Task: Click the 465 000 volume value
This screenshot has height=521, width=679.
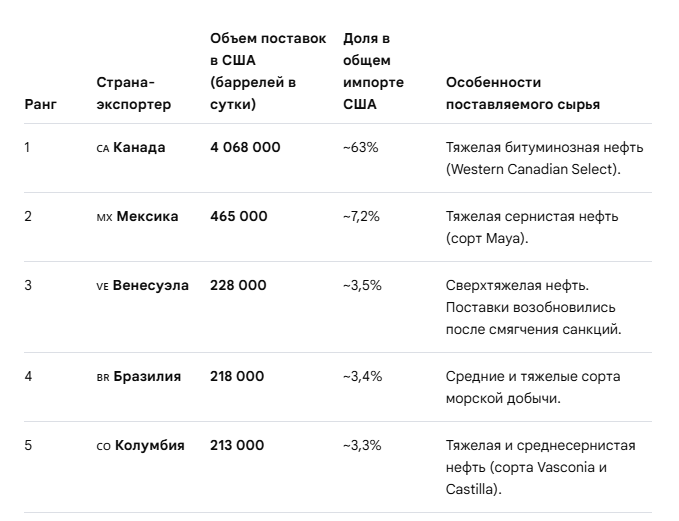Action: 239,217
